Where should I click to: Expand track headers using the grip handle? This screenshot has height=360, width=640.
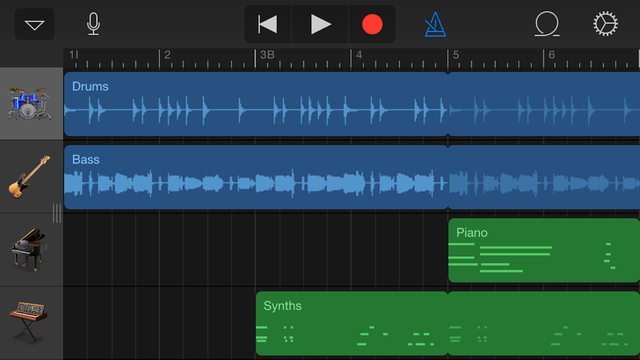tap(57, 213)
